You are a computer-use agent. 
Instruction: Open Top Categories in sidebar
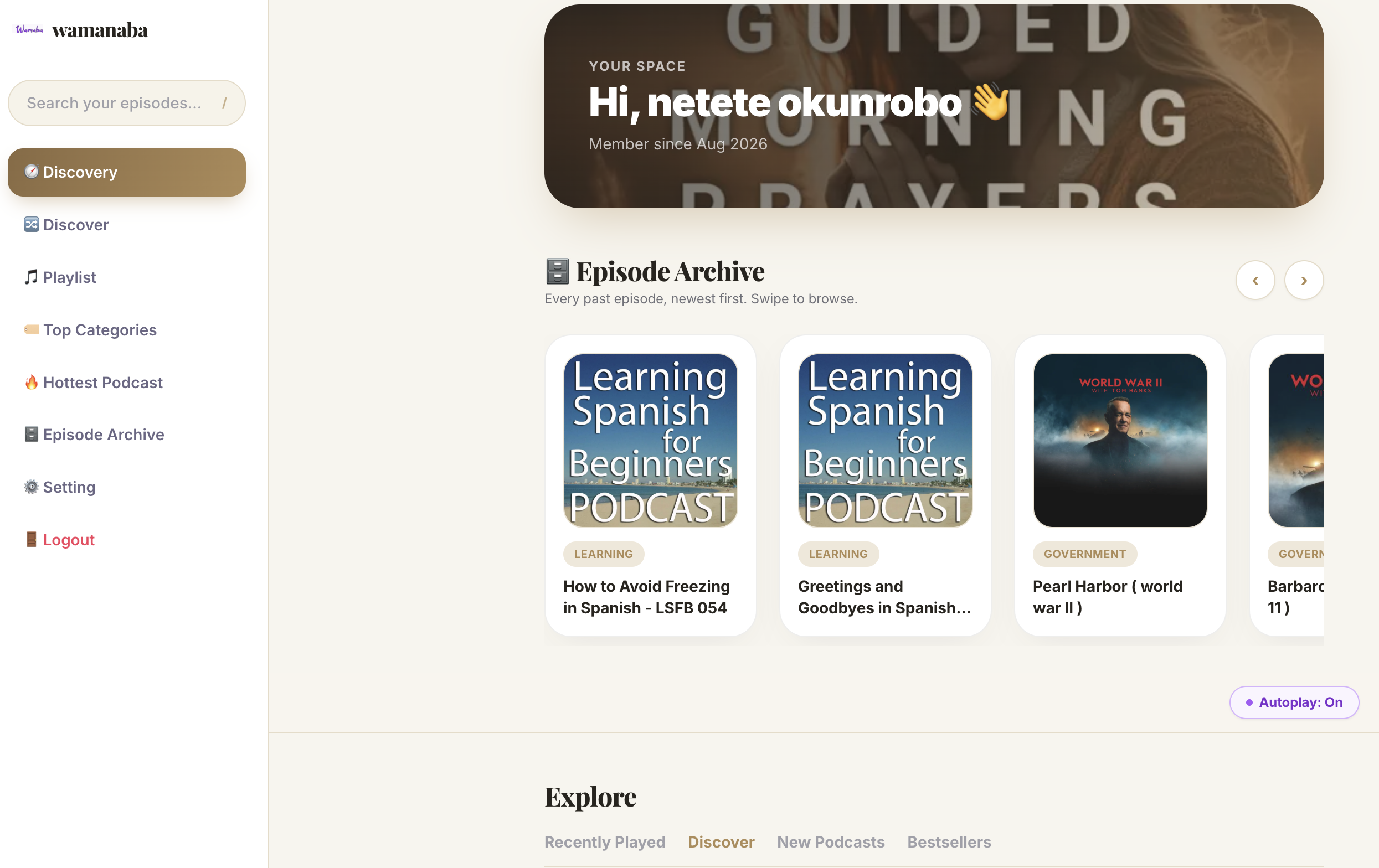pyautogui.click(x=127, y=330)
